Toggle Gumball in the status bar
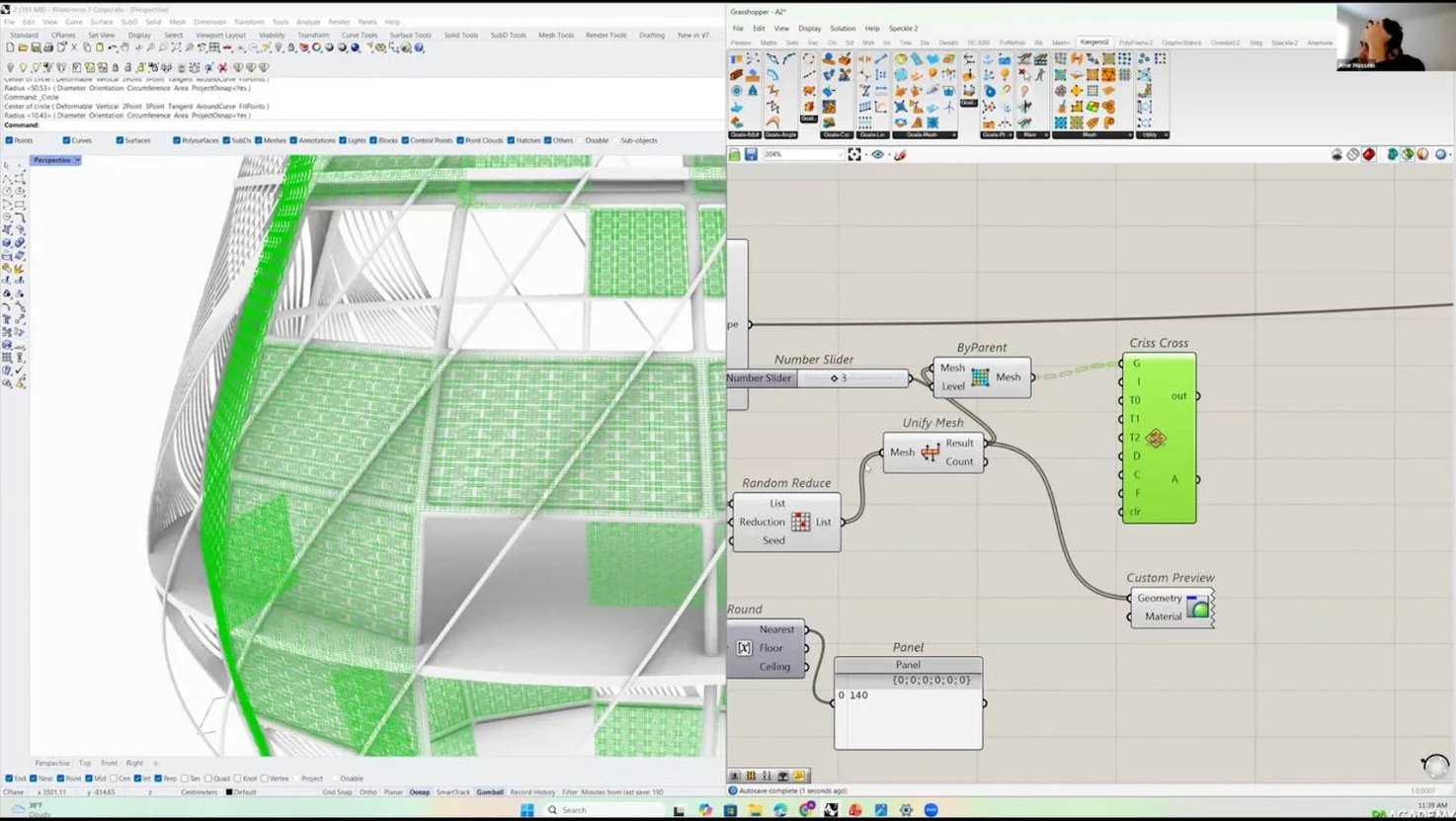 pos(489,792)
